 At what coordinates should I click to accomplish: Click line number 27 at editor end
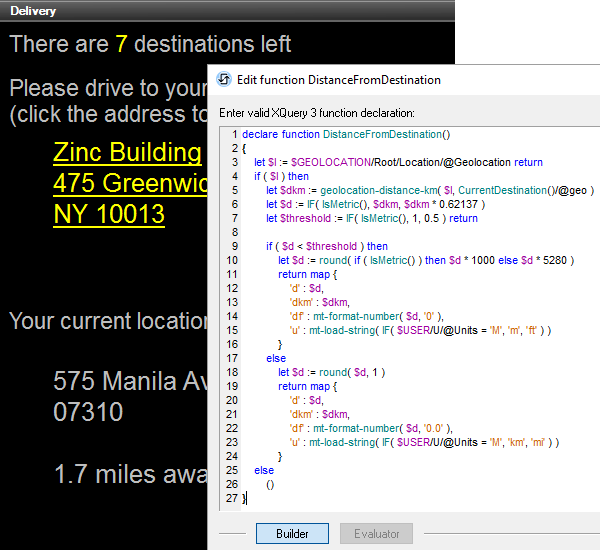[x=231, y=498]
